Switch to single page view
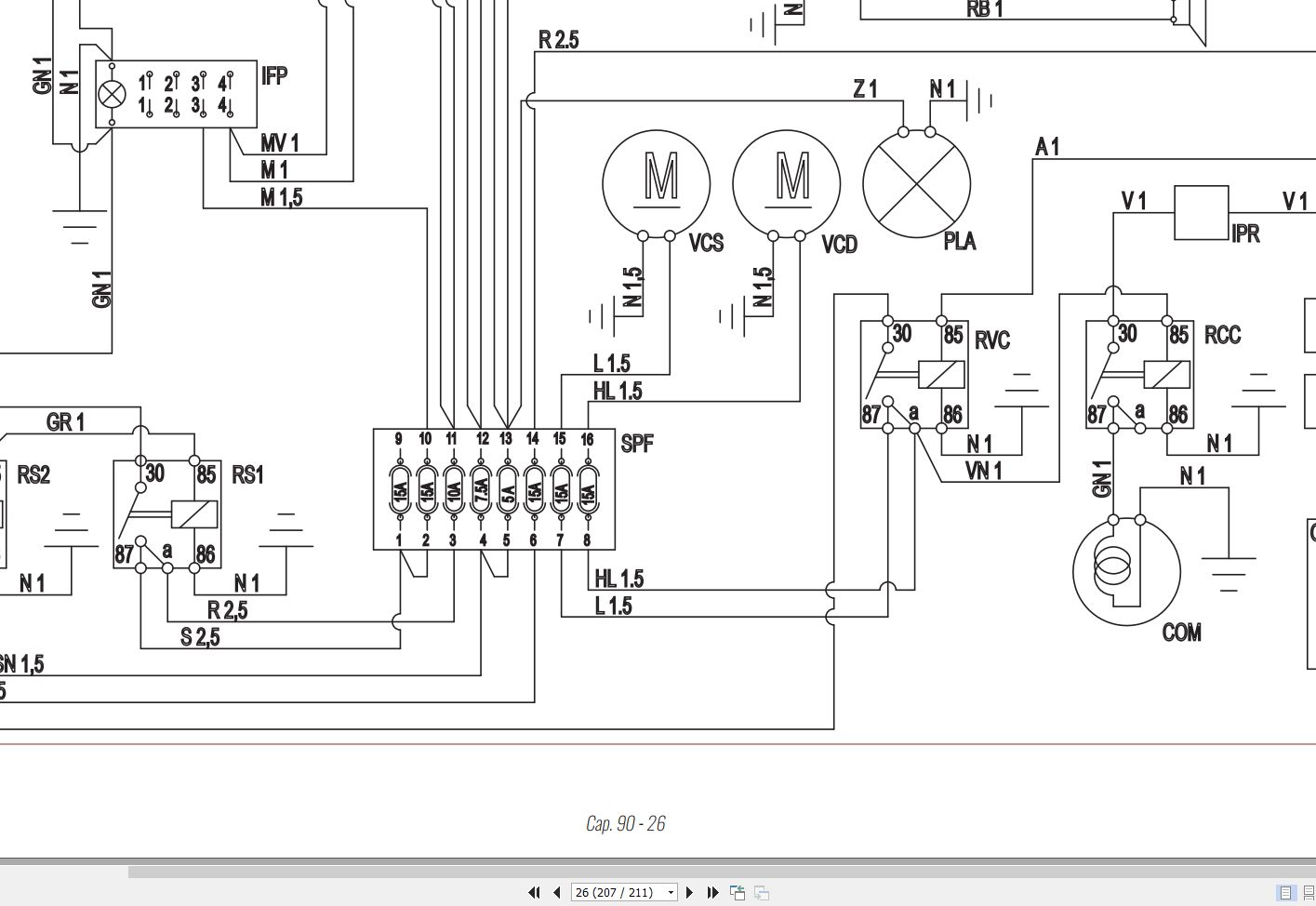Image resolution: width=1316 pixels, height=906 pixels. click(1286, 893)
